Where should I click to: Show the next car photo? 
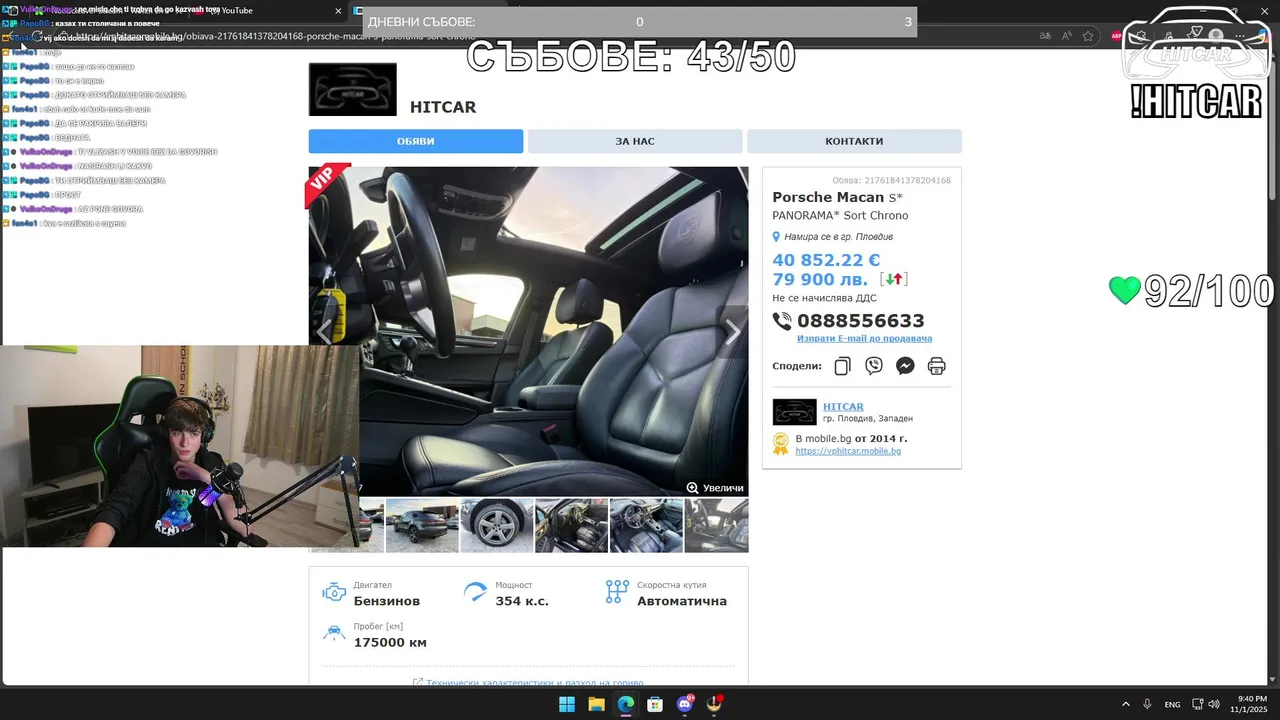[x=733, y=332]
